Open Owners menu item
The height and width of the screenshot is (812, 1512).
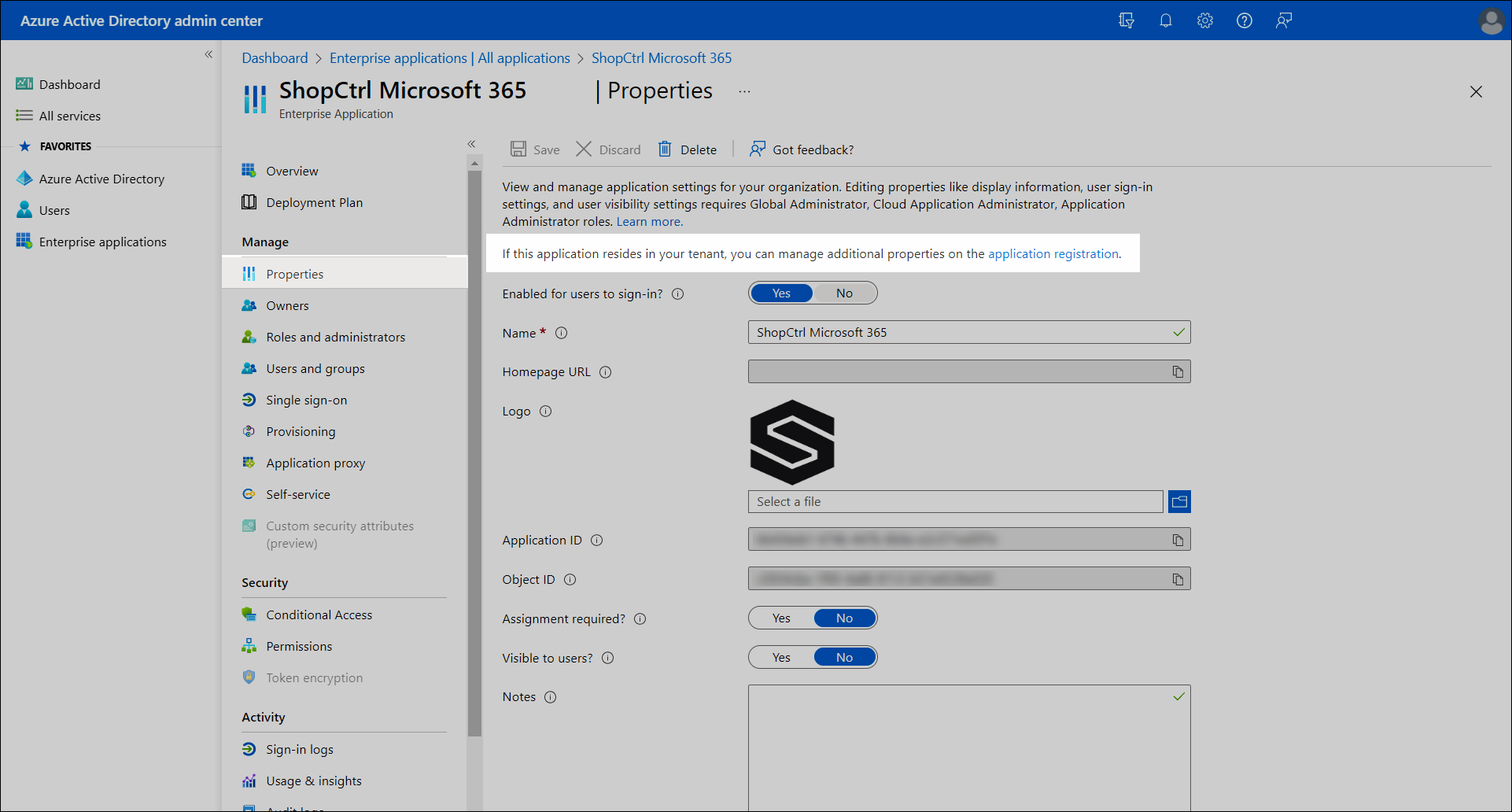click(287, 305)
